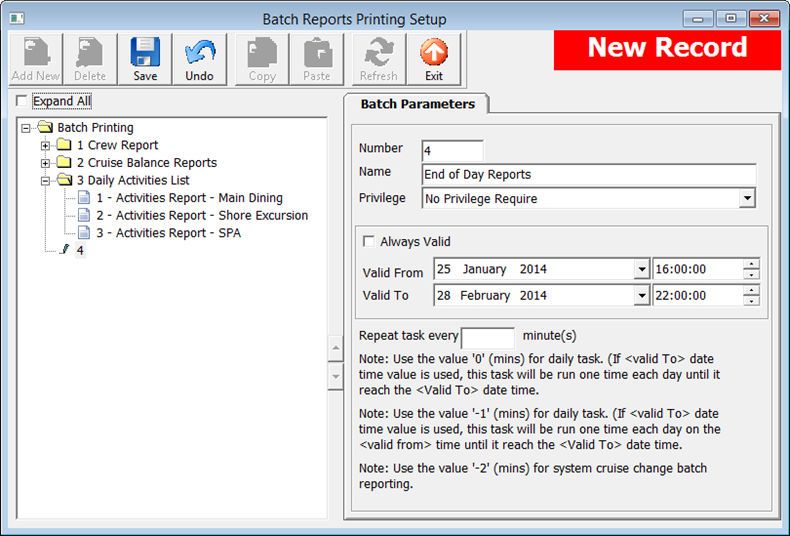Open the Valid To date picker dropdown
The width and height of the screenshot is (790, 536).
click(x=641, y=296)
